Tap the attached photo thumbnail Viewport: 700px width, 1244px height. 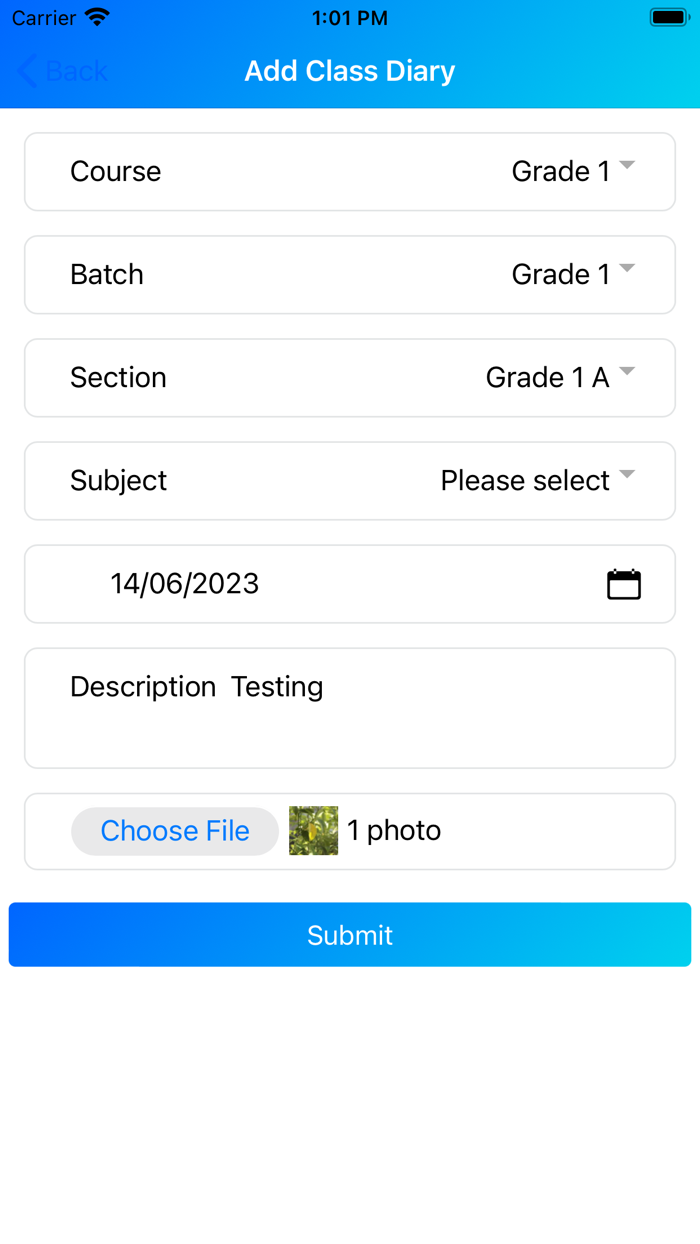click(x=313, y=831)
